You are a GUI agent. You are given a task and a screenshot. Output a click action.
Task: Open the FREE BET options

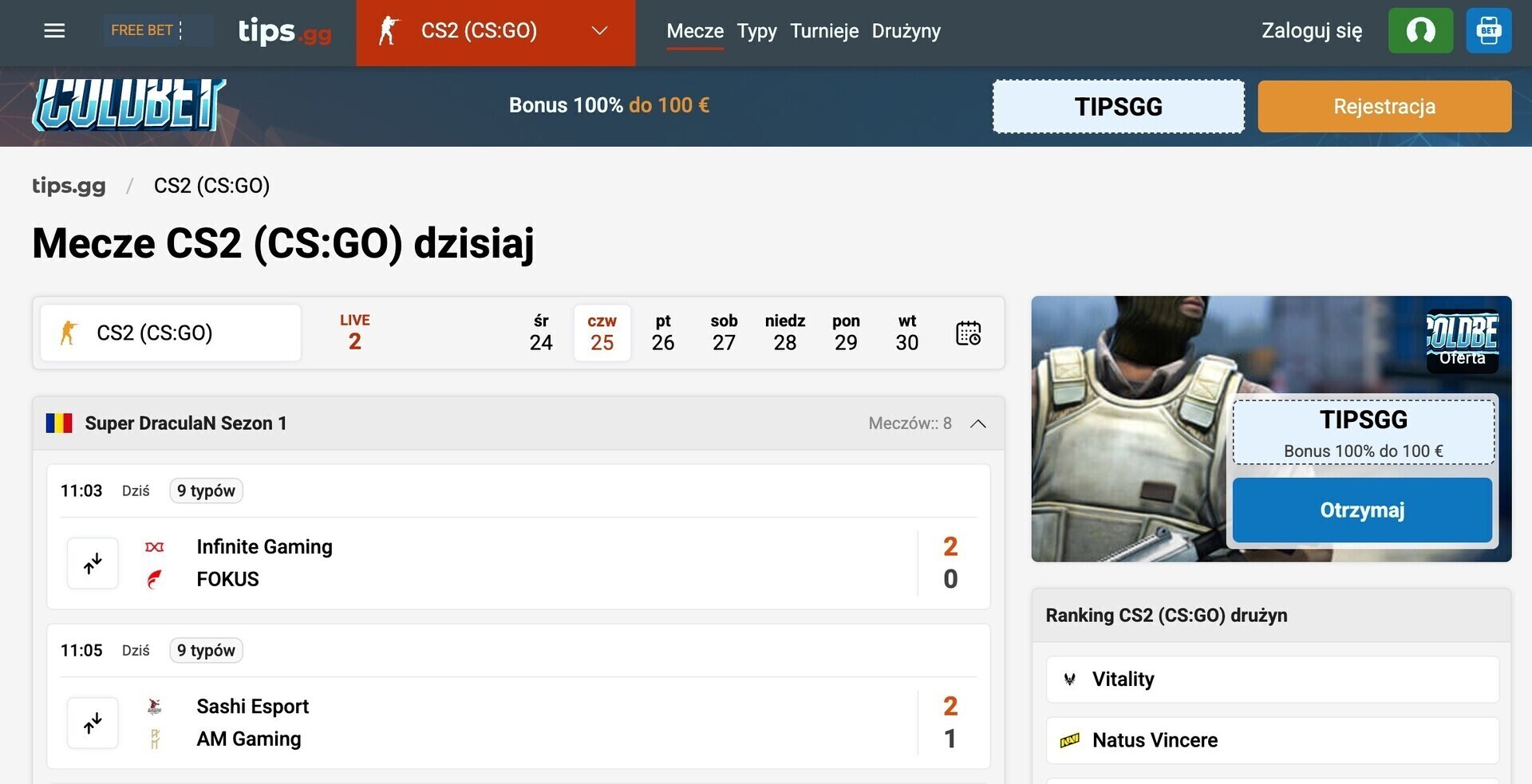click(157, 31)
